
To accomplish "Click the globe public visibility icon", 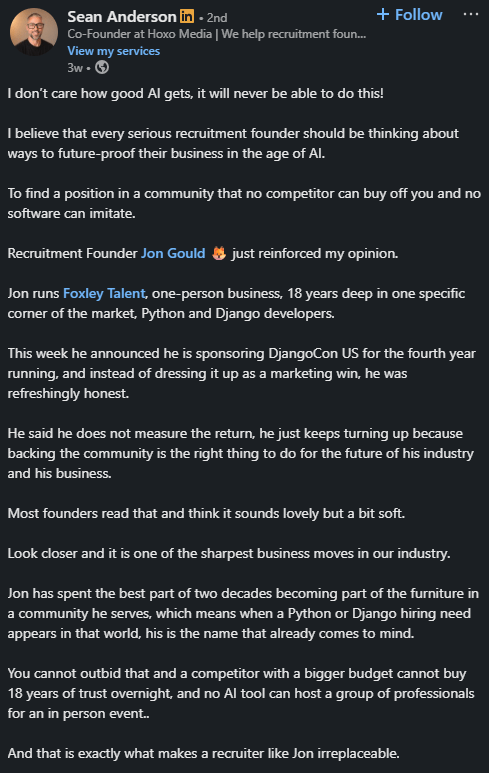I will click(102, 68).
